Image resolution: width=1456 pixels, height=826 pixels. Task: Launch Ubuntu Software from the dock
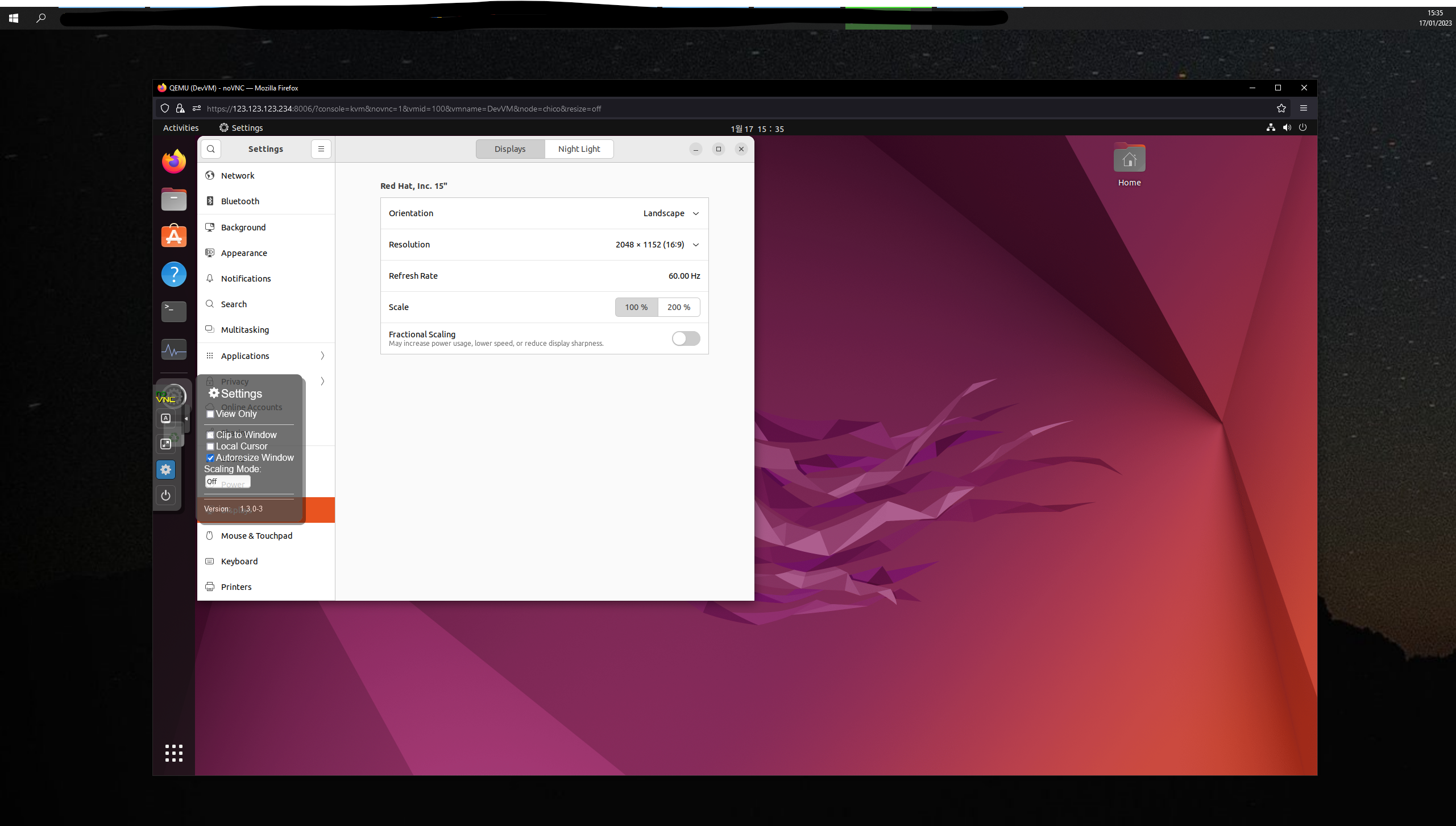(x=174, y=237)
